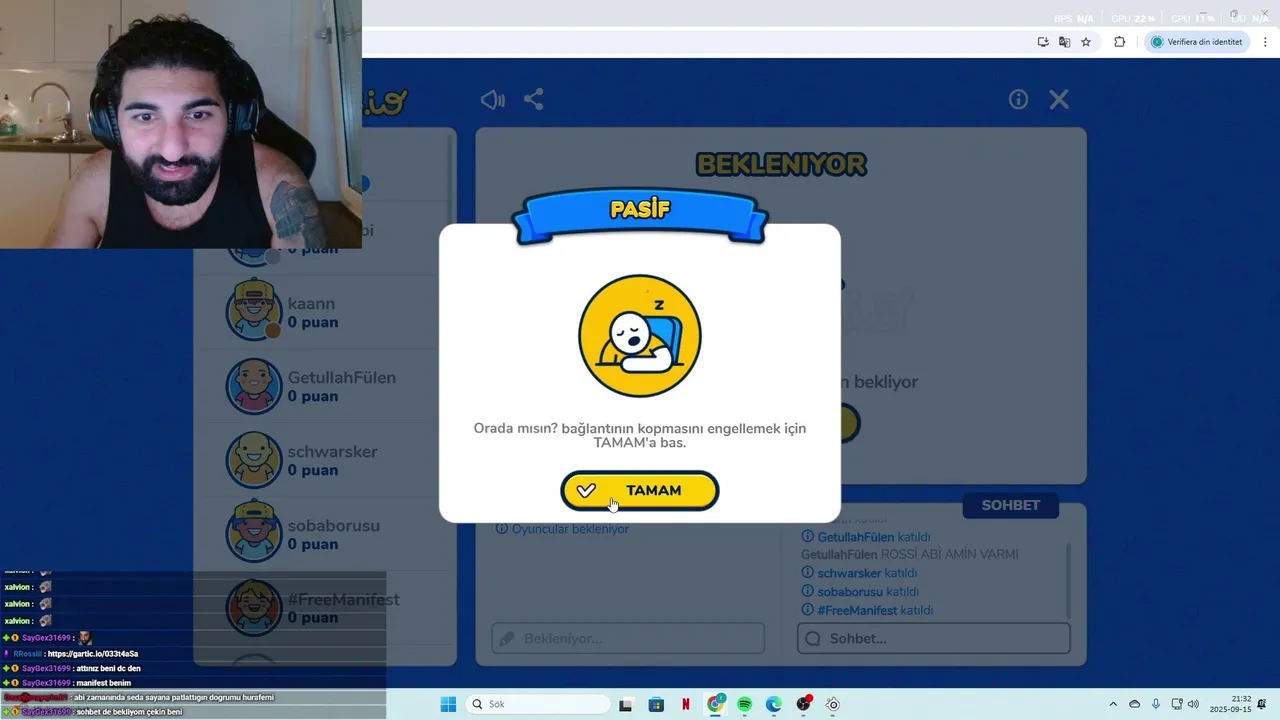Click the 'Verifiera din identitet' profile button
The width and height of the screenshot is (1280, 720).
coord(1196,42)
